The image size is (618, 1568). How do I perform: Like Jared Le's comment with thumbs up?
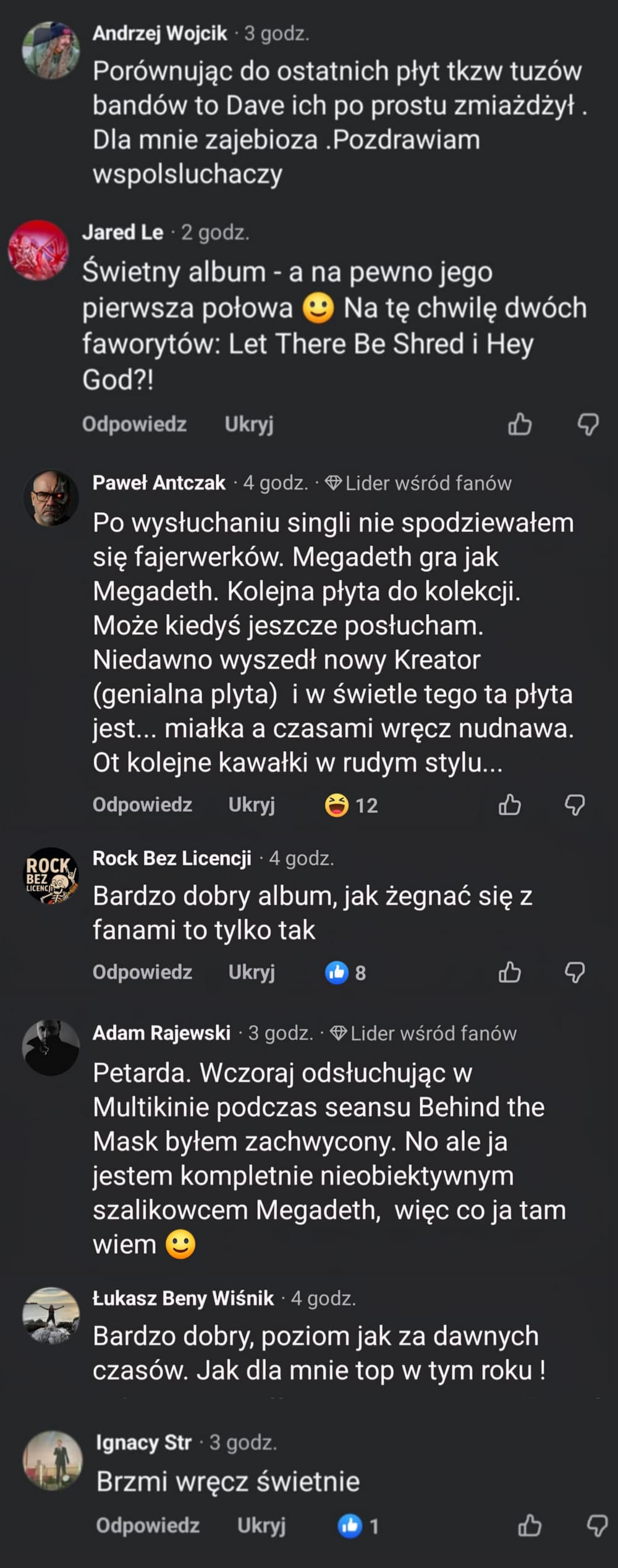point(519,425)
